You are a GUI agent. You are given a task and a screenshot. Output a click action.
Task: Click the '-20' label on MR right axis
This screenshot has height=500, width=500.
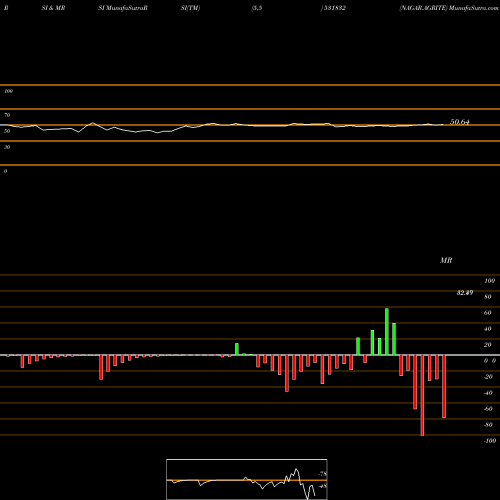[488, 377]
